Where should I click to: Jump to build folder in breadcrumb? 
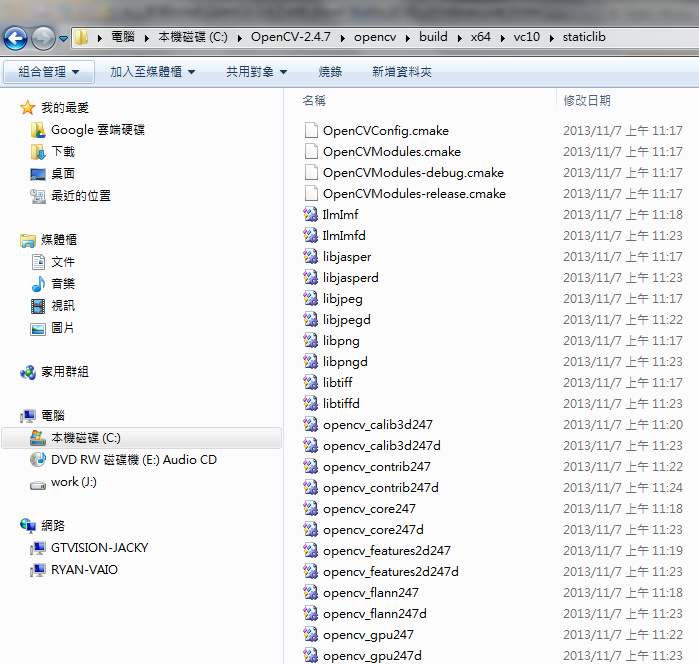433,37
